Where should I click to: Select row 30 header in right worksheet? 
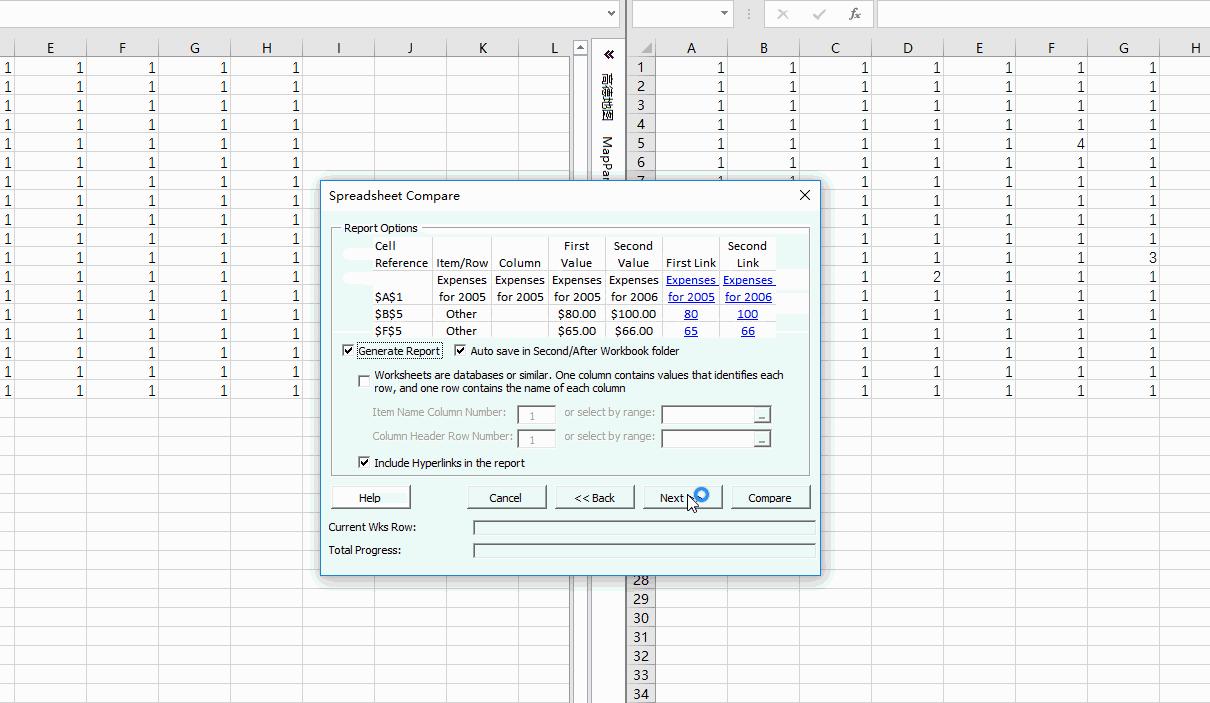pos(641,618)
